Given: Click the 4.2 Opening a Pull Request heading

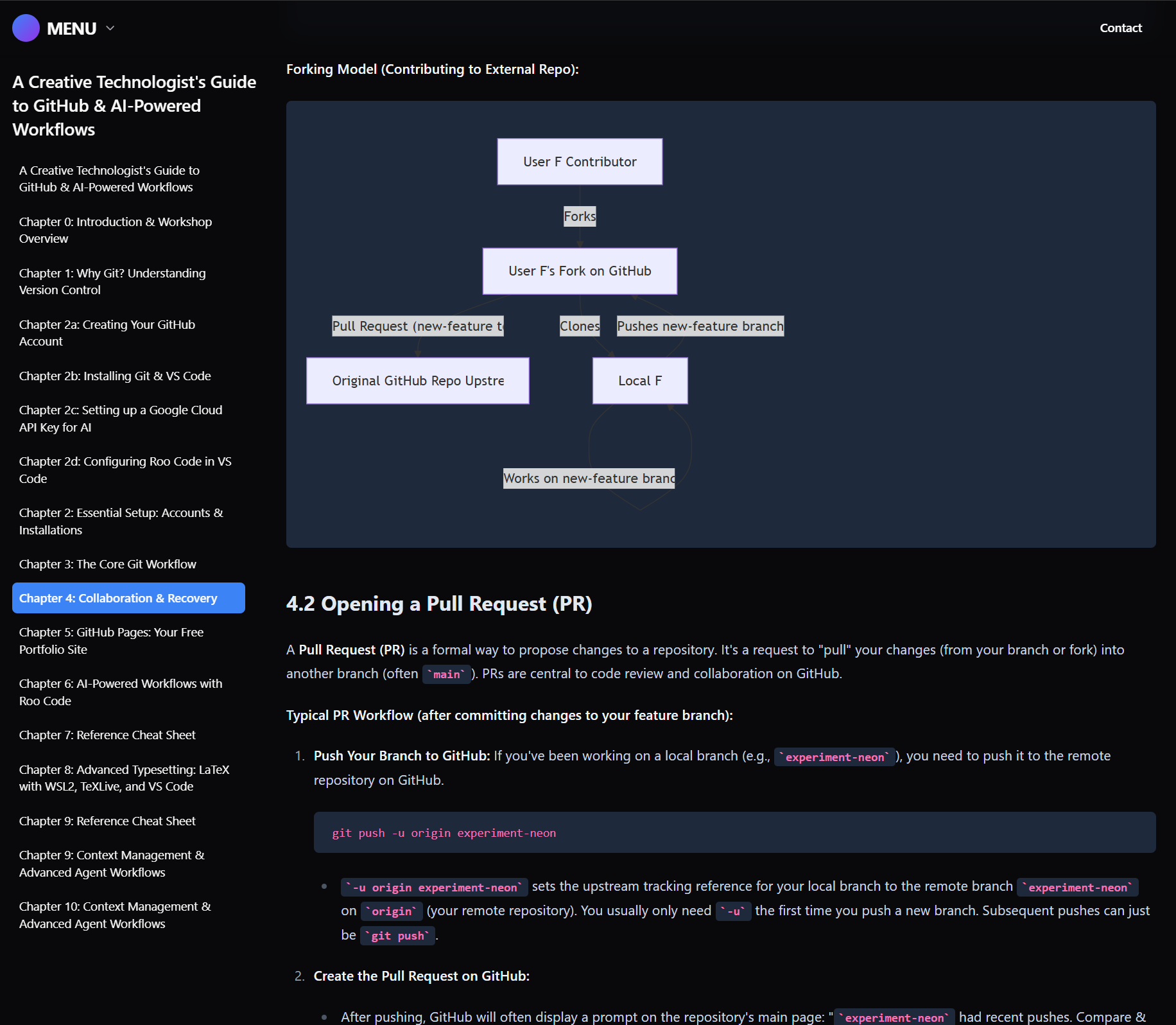Looking at the screenshot, I should [x=439, y=604].
